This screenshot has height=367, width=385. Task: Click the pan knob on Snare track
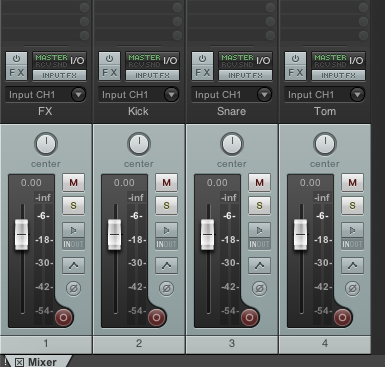[x=232, y=144]
